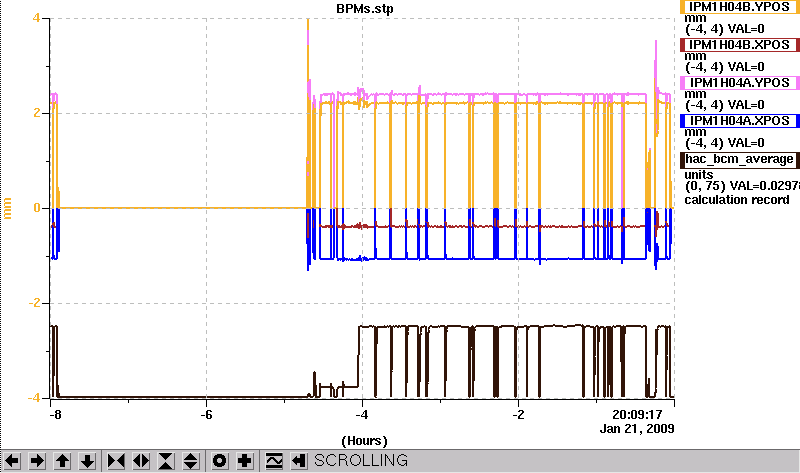Image resolution: width=800 pixels, height=473 pixels.
Task: Click the pan up arrow button
Action: coord(62,461)
